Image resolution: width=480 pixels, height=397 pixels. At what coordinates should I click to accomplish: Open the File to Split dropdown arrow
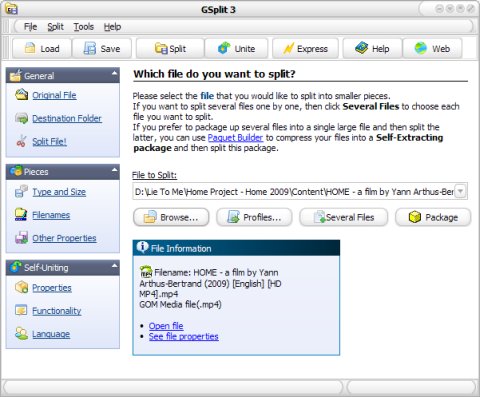[x=460, y=191]
